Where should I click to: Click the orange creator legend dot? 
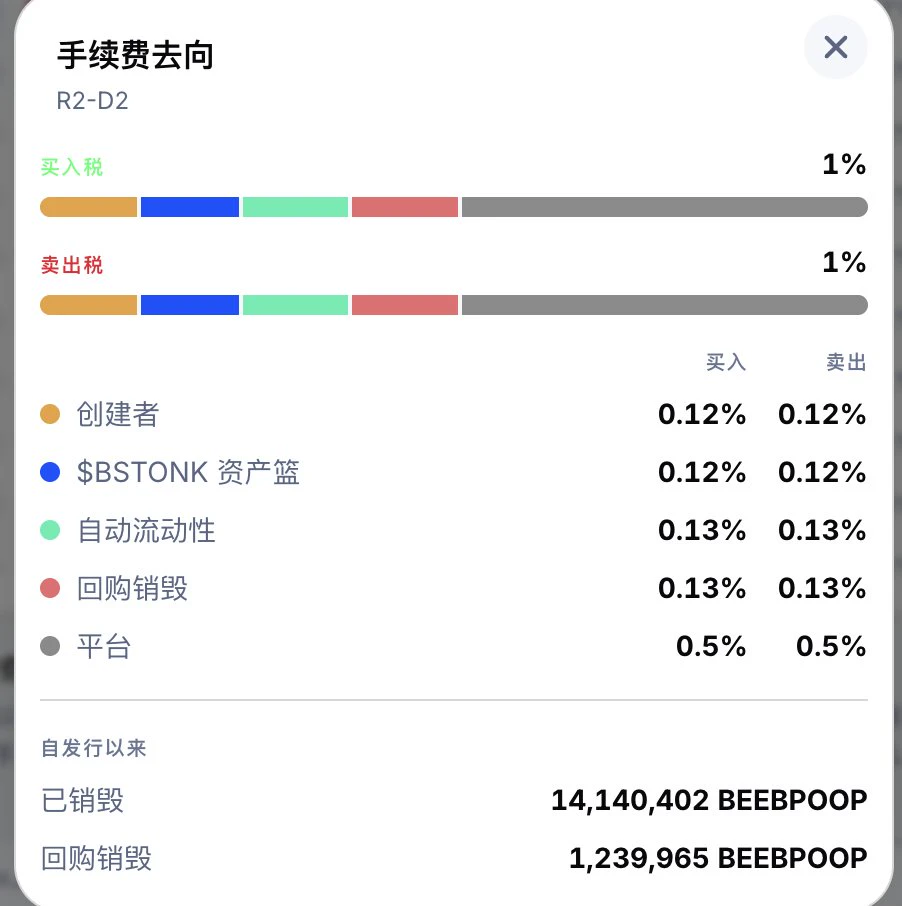[50, 414]
